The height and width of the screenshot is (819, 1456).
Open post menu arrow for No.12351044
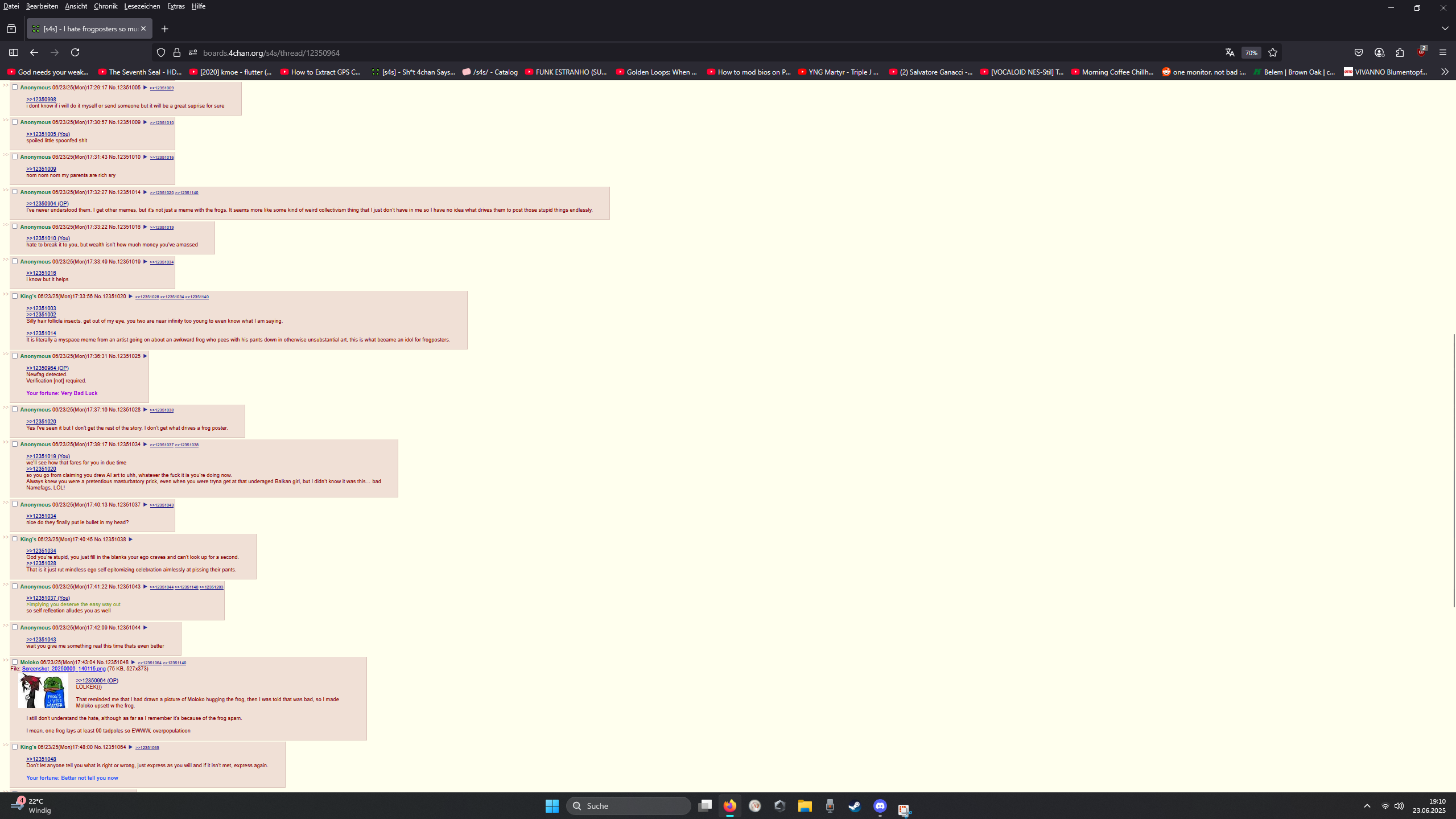point(145,628)
